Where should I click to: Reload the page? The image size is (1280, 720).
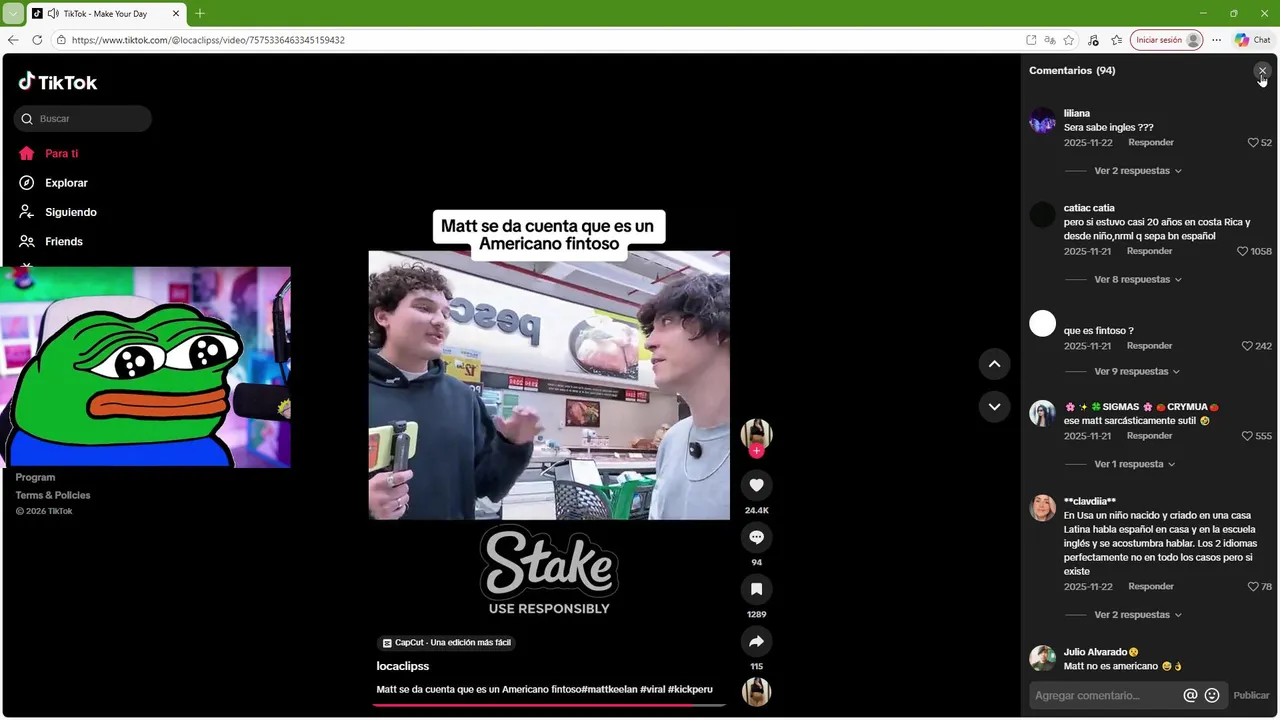[37, 40]
